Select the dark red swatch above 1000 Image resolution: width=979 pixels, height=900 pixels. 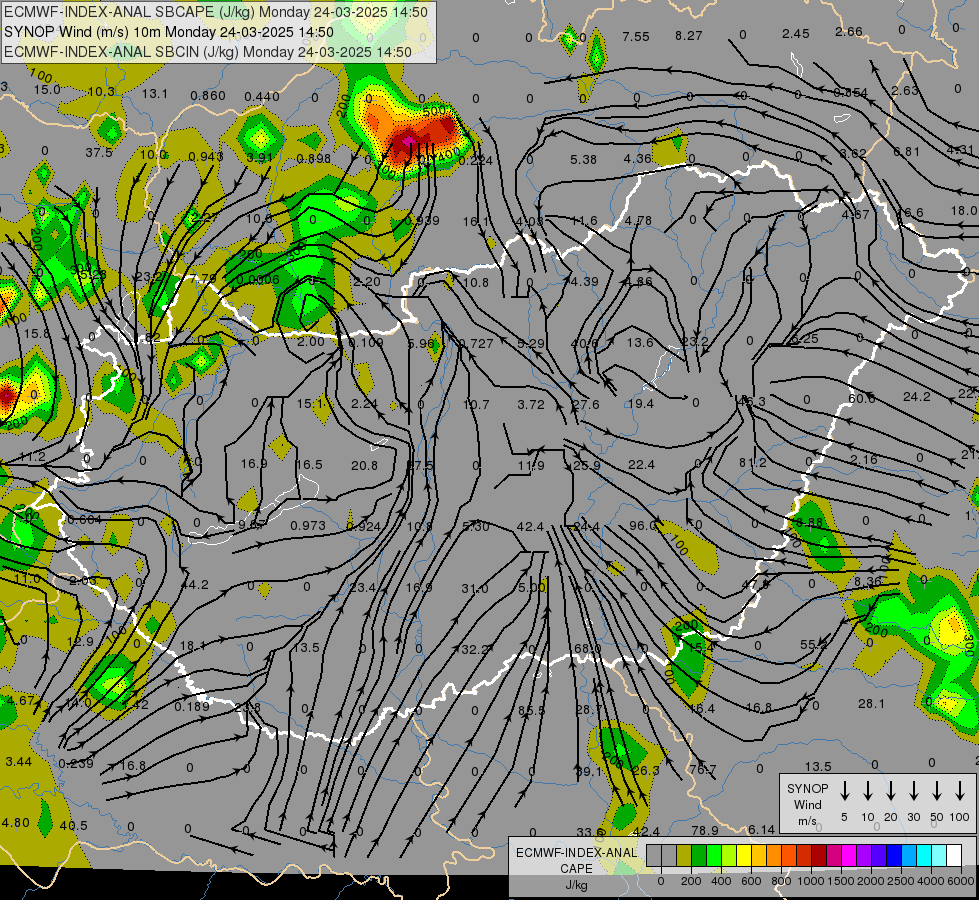pos(819,855)
